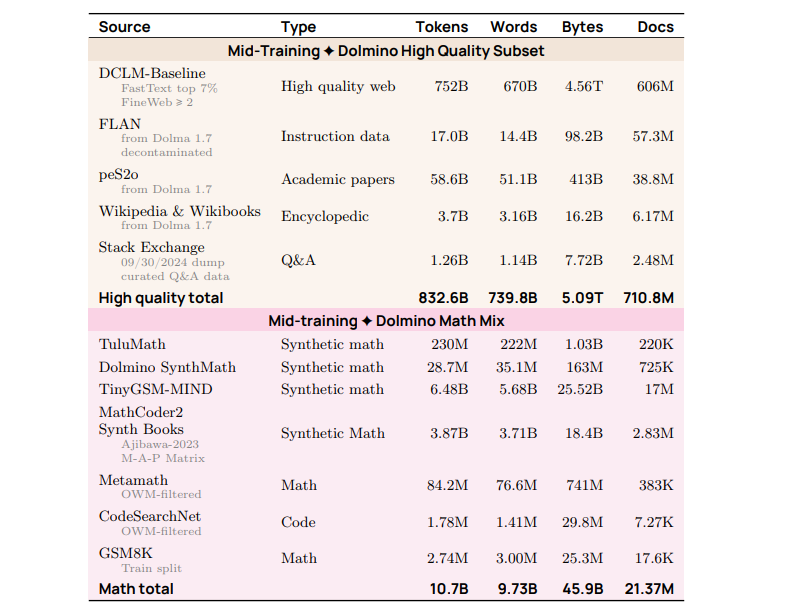Screen dimensions: 806x608
Task: Click the 'Math total' row label
Action: pos(136,589)
